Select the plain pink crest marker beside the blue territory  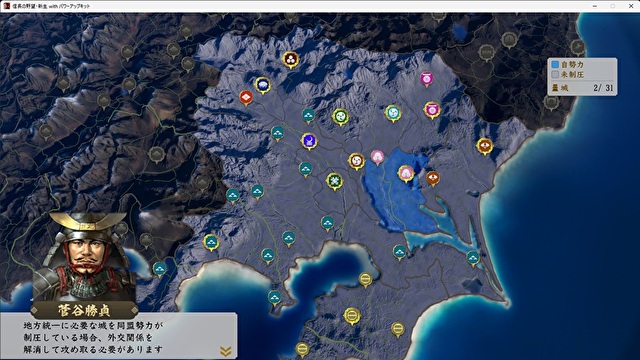click(x=377, y=157)
